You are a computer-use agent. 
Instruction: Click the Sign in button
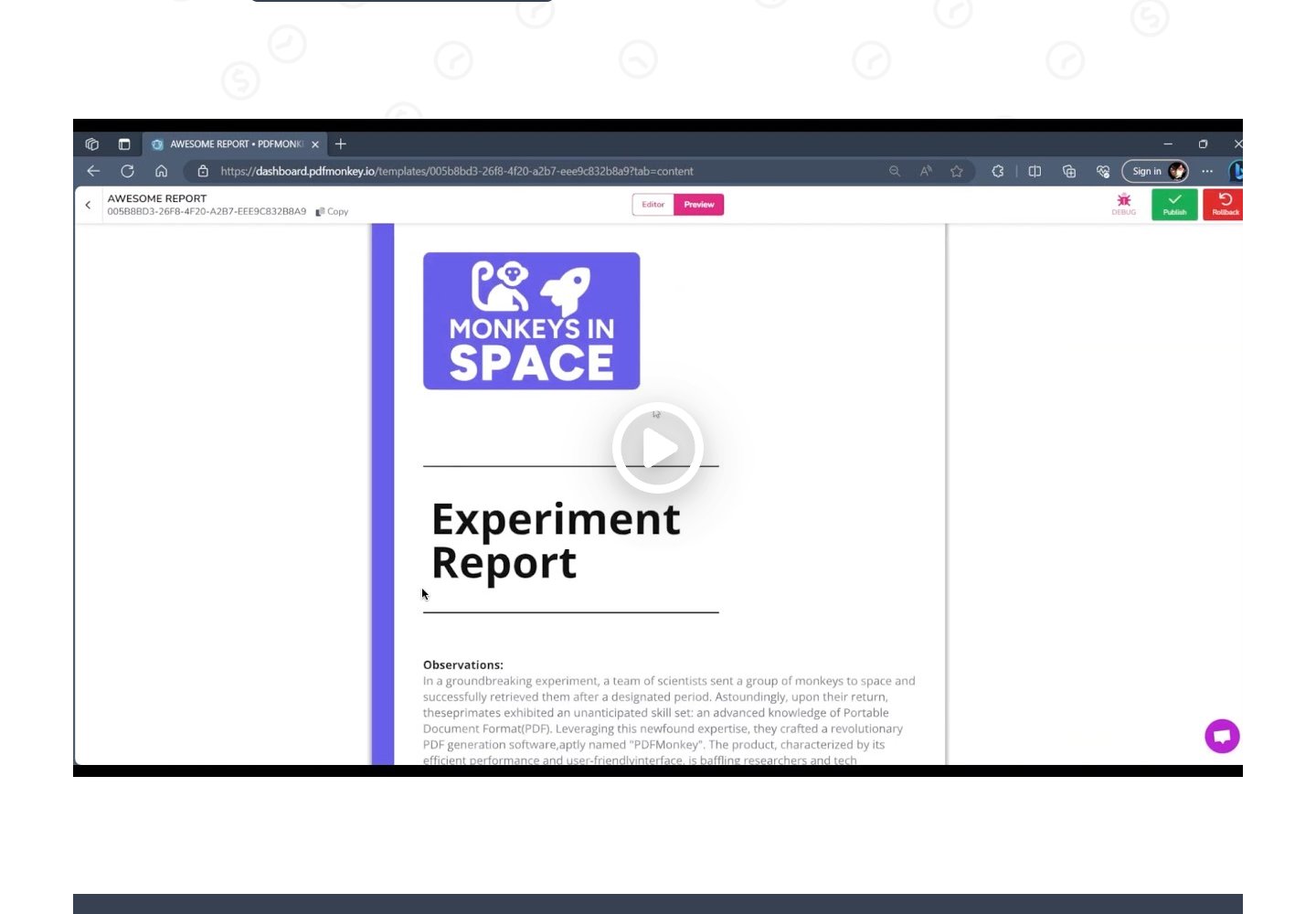(1156, 171)
